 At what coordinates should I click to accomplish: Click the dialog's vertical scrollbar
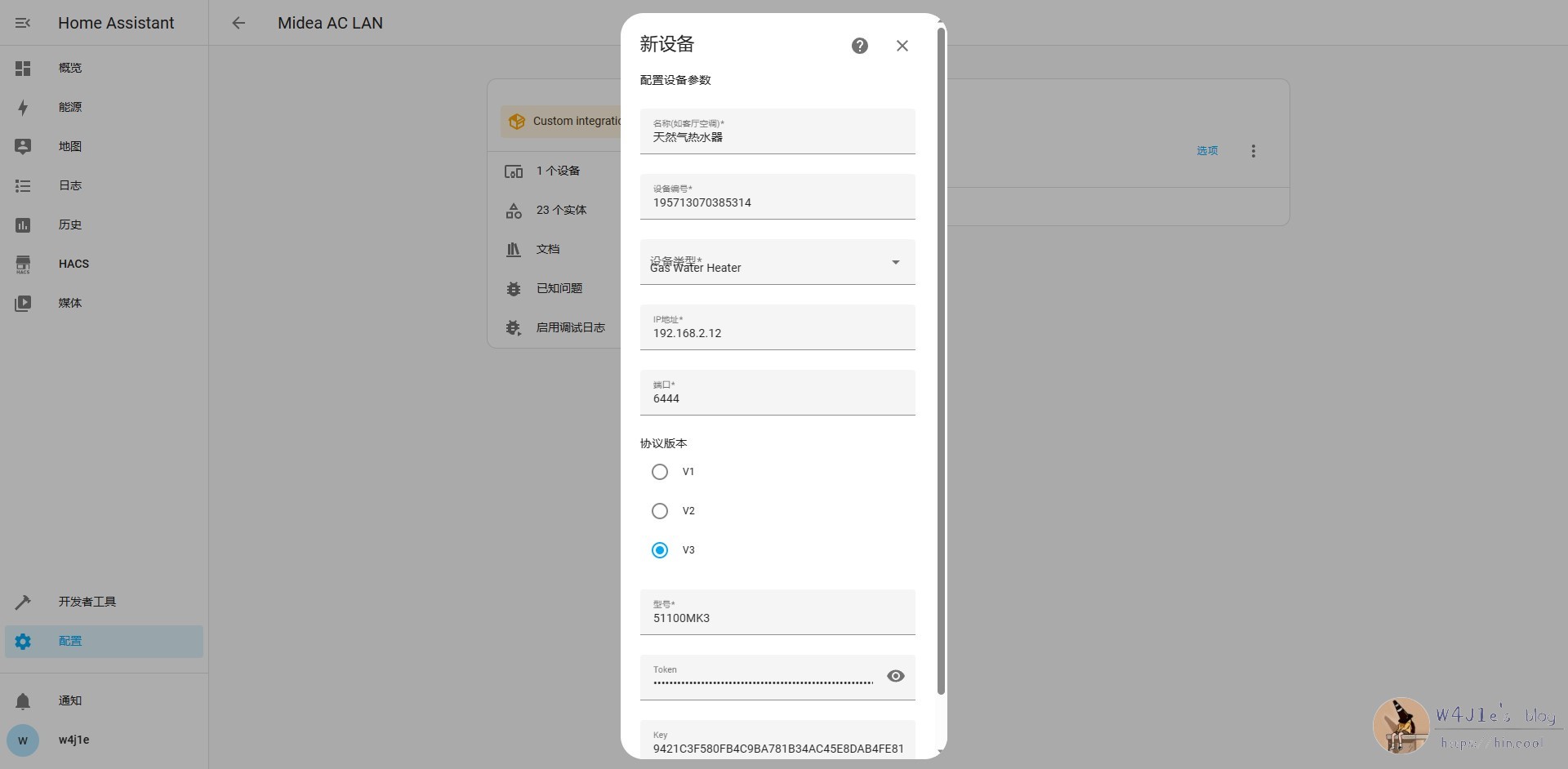[x=941, y=359]
